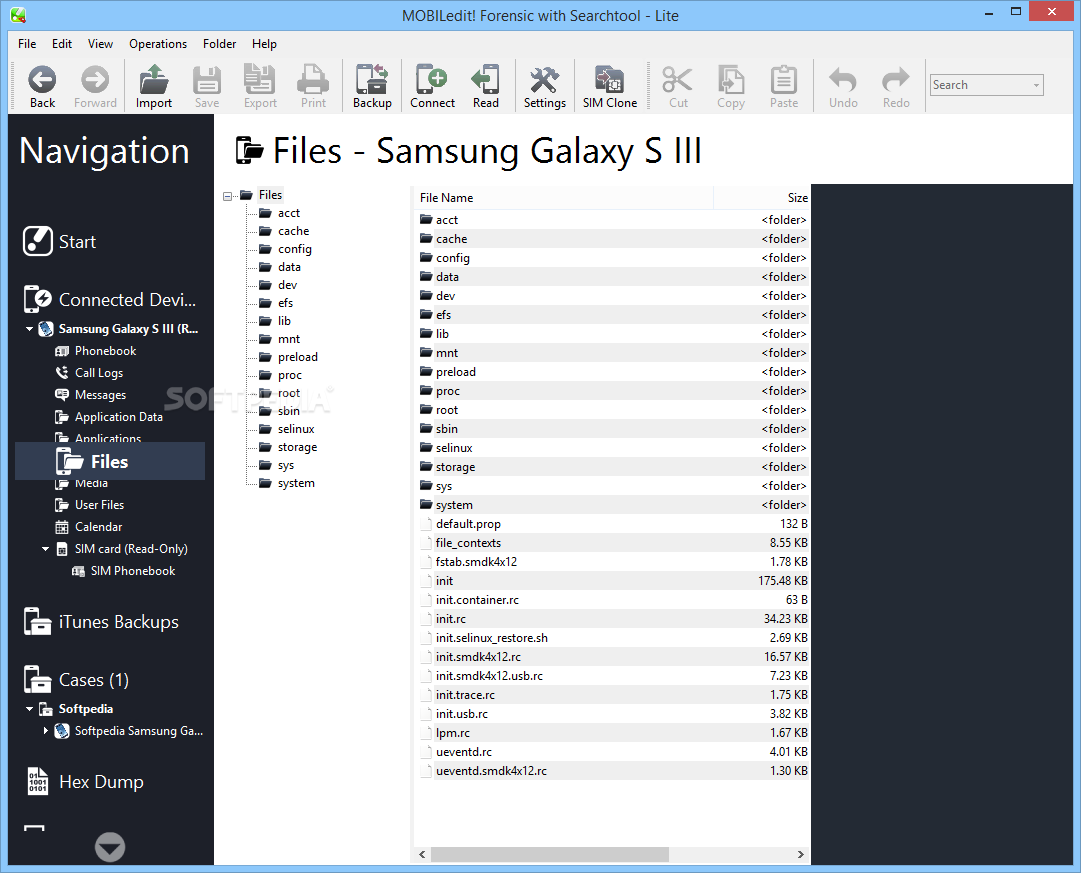Viewport: 1081px width, 873px height.
Task: Open the Backup tool
Action: (x=372, y=86)
